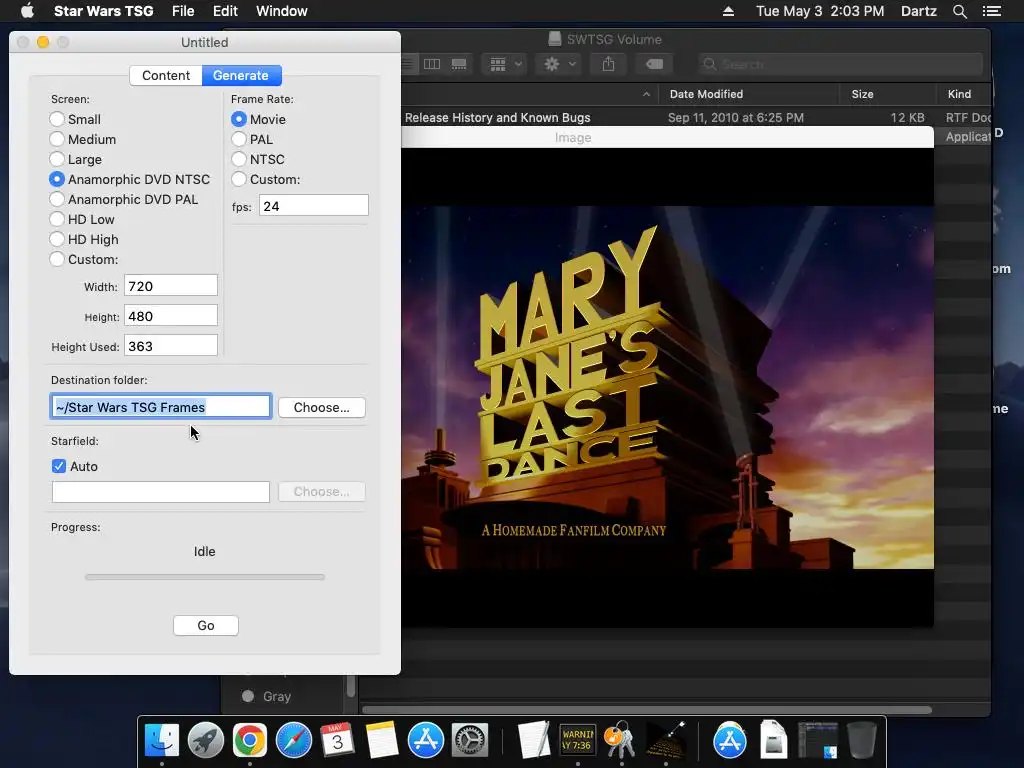Open Finder group-by dropdown in toolbar
The width and height of the screenshot is (1024, 768).
click(x=505, y=64)
